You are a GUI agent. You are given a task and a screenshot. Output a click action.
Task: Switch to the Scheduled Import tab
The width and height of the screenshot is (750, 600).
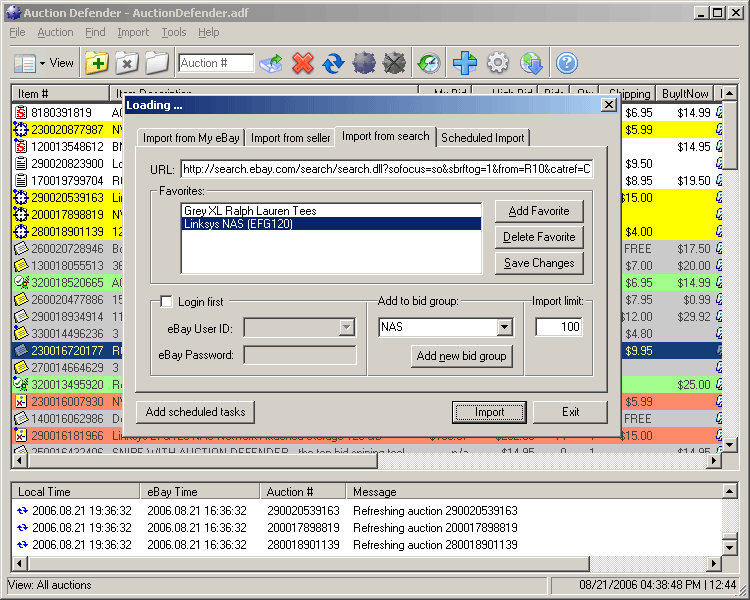482,138
